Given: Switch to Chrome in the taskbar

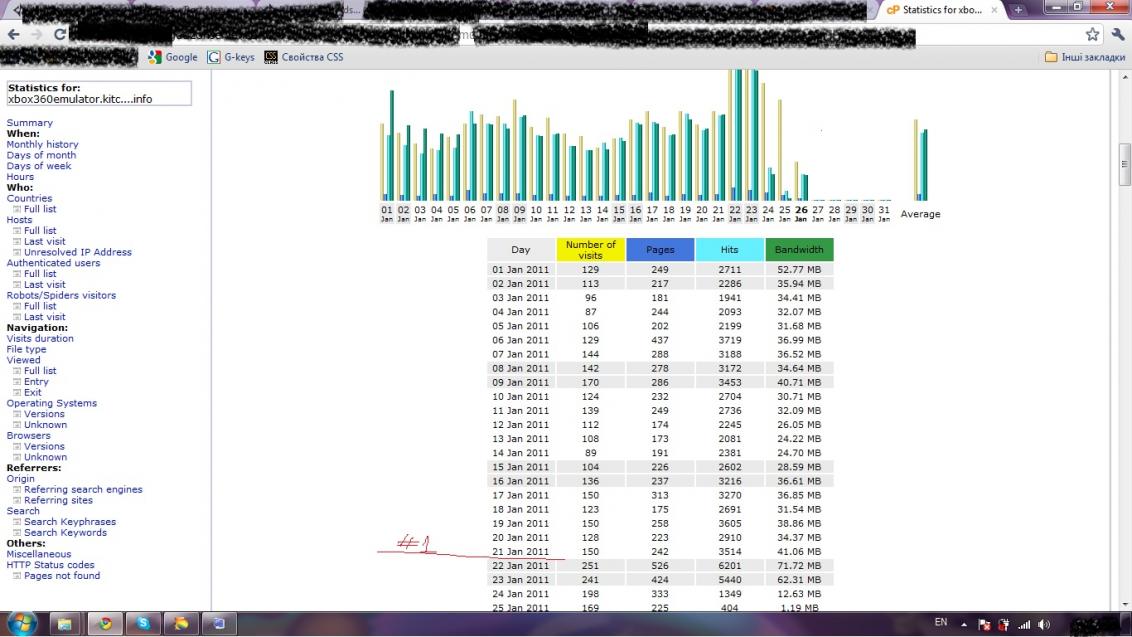Looking at the screenshot, I should [105, 623].
